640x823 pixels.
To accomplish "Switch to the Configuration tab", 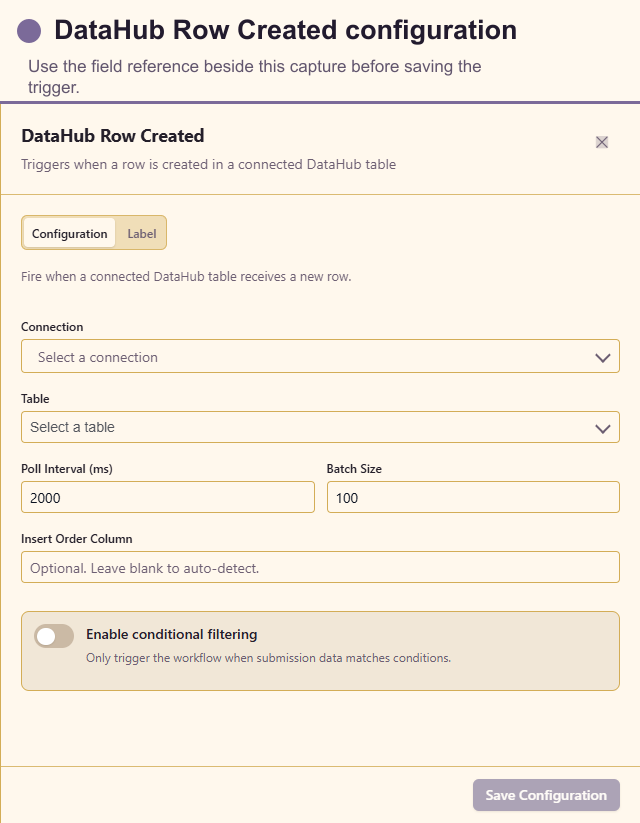I will click(69, 233).
